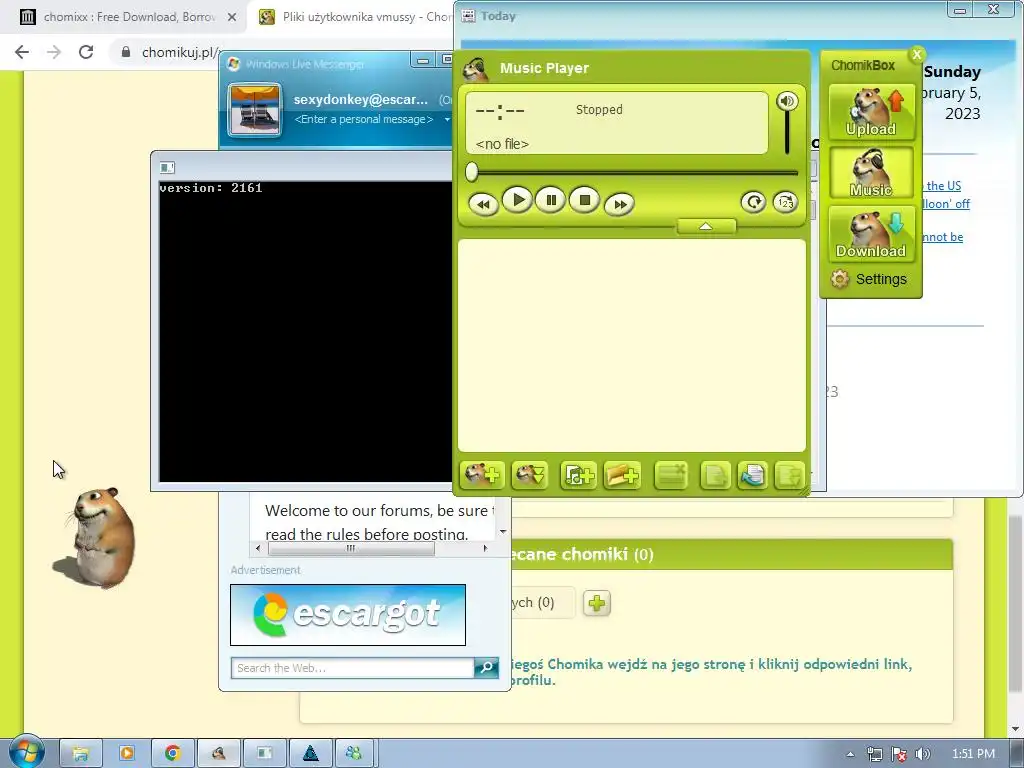Collapse playlist with the up-arrow tab
The width and height of the screenshot is (1024, 768).
(x=706, y=226)
